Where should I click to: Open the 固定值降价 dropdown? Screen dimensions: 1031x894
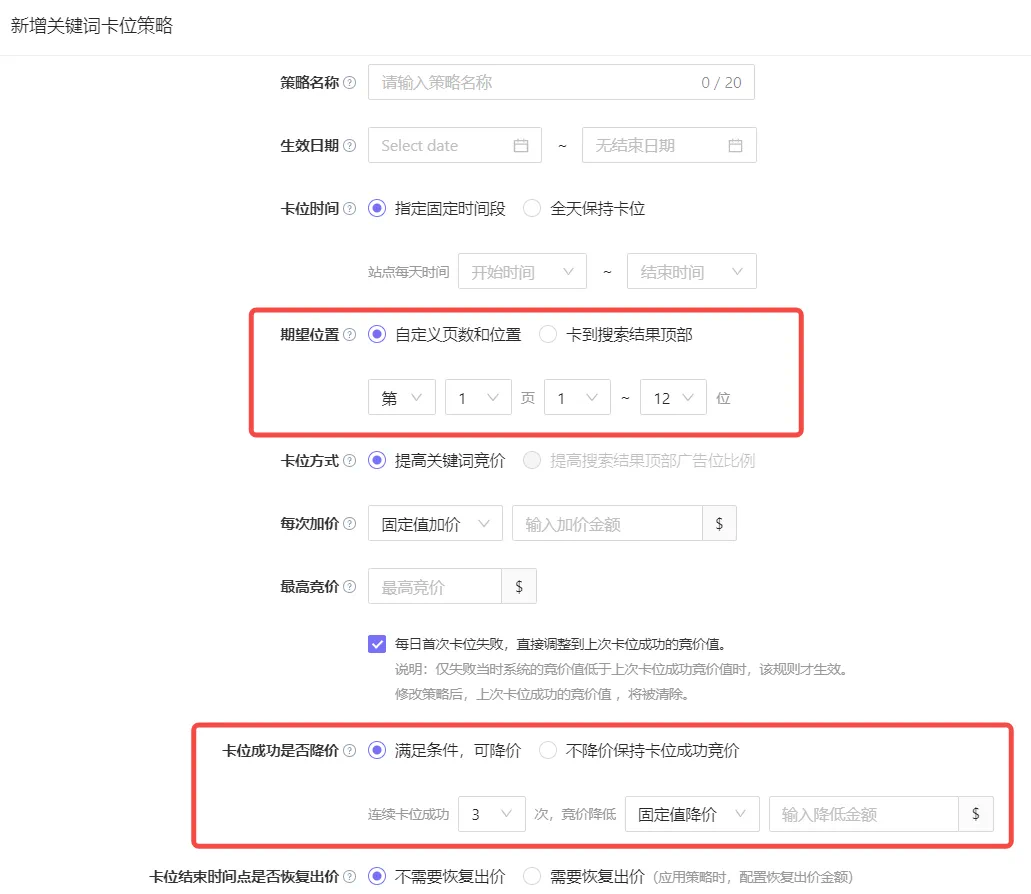point(692,814)
